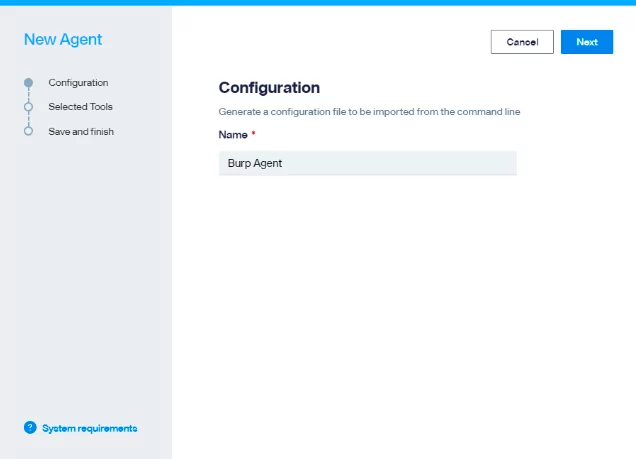Place cursor at the Burp Agent text

click(x=255, y=163)
